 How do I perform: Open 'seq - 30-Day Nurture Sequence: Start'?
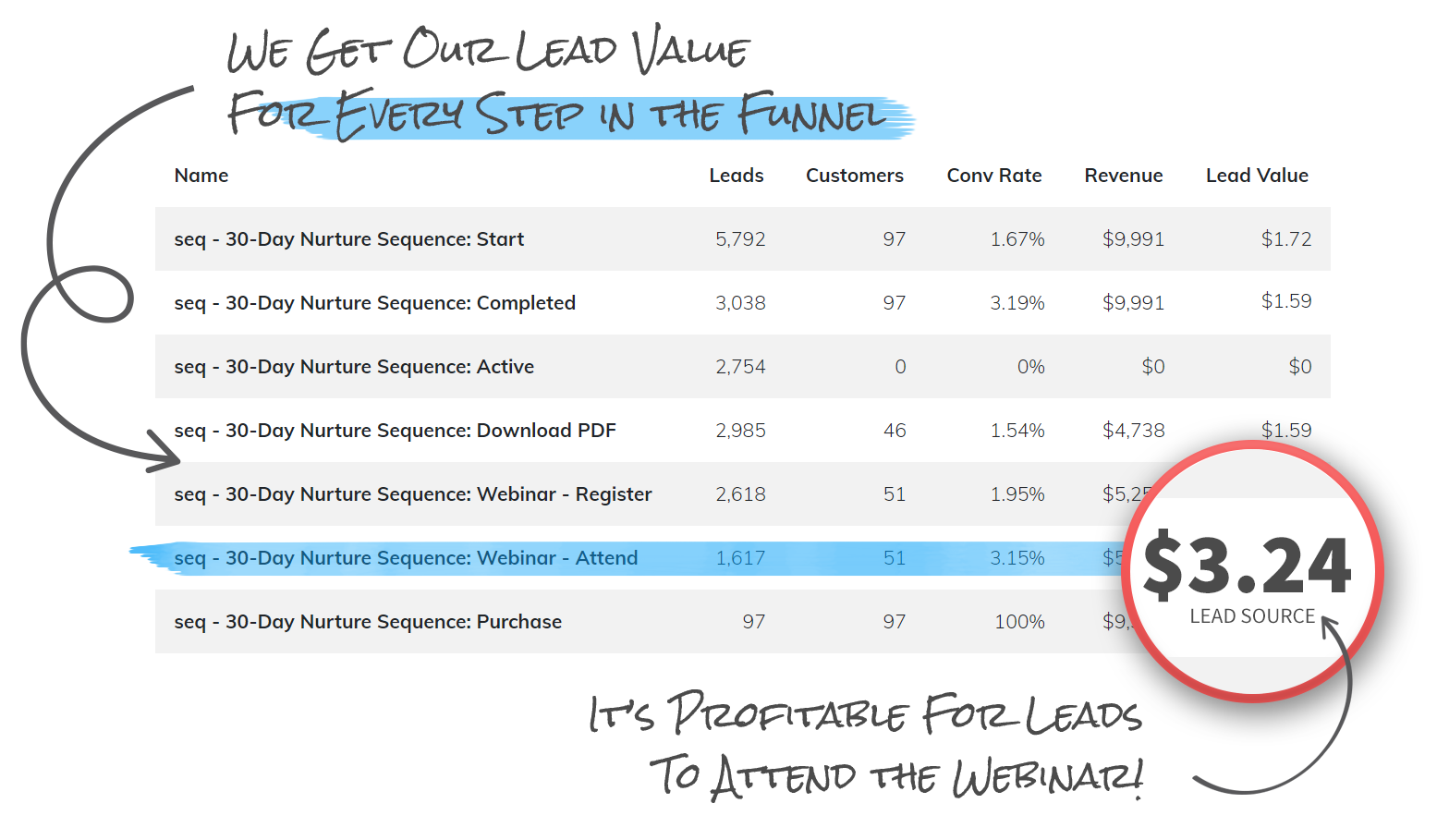(x=348, y=238)
